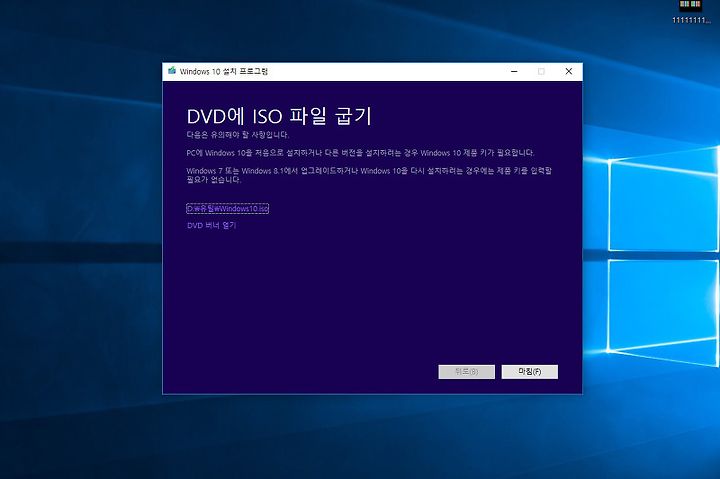This screenshot has width=720, height=479.
Task: Click the '다음은 유의해야 할 사항입니다.' line
Action: [238, 135]
